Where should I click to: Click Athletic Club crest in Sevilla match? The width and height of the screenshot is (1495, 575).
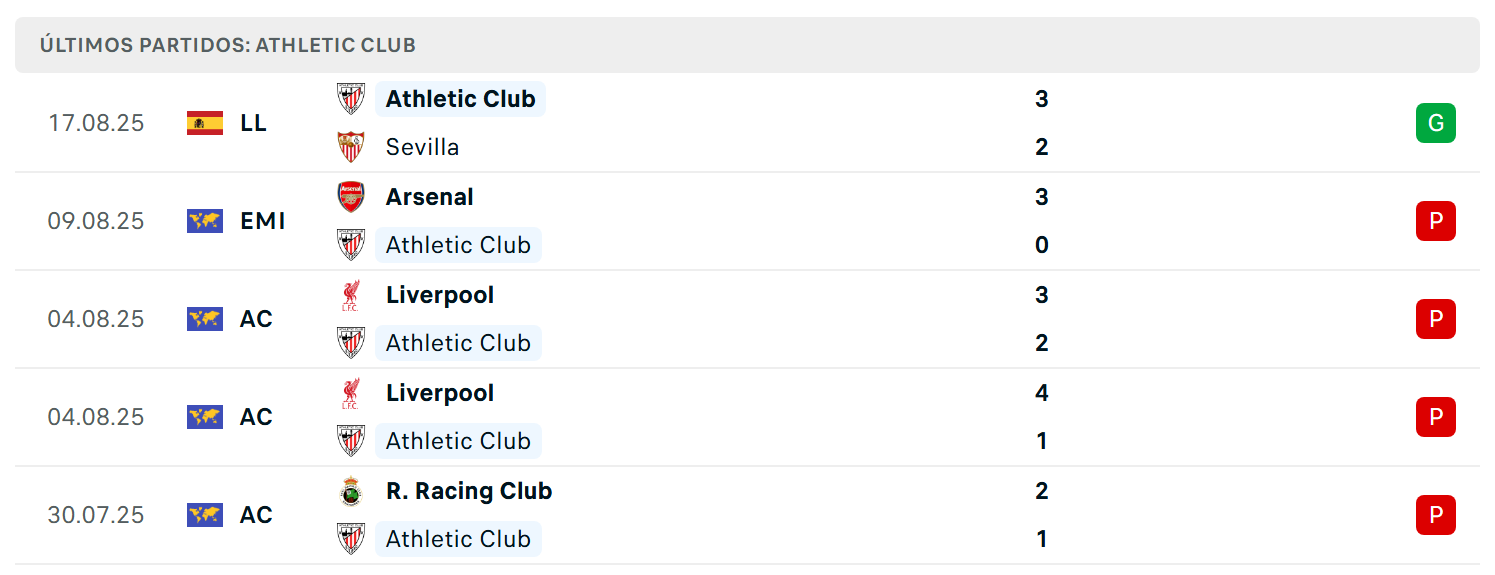point(351,99)
